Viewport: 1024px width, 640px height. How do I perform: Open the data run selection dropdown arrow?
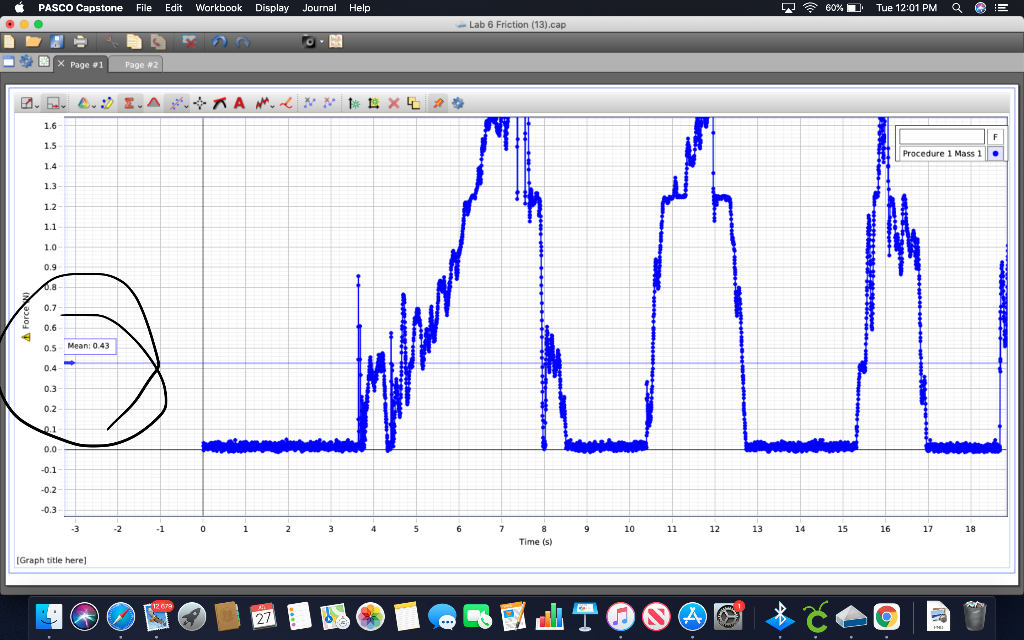pos(93,106)
